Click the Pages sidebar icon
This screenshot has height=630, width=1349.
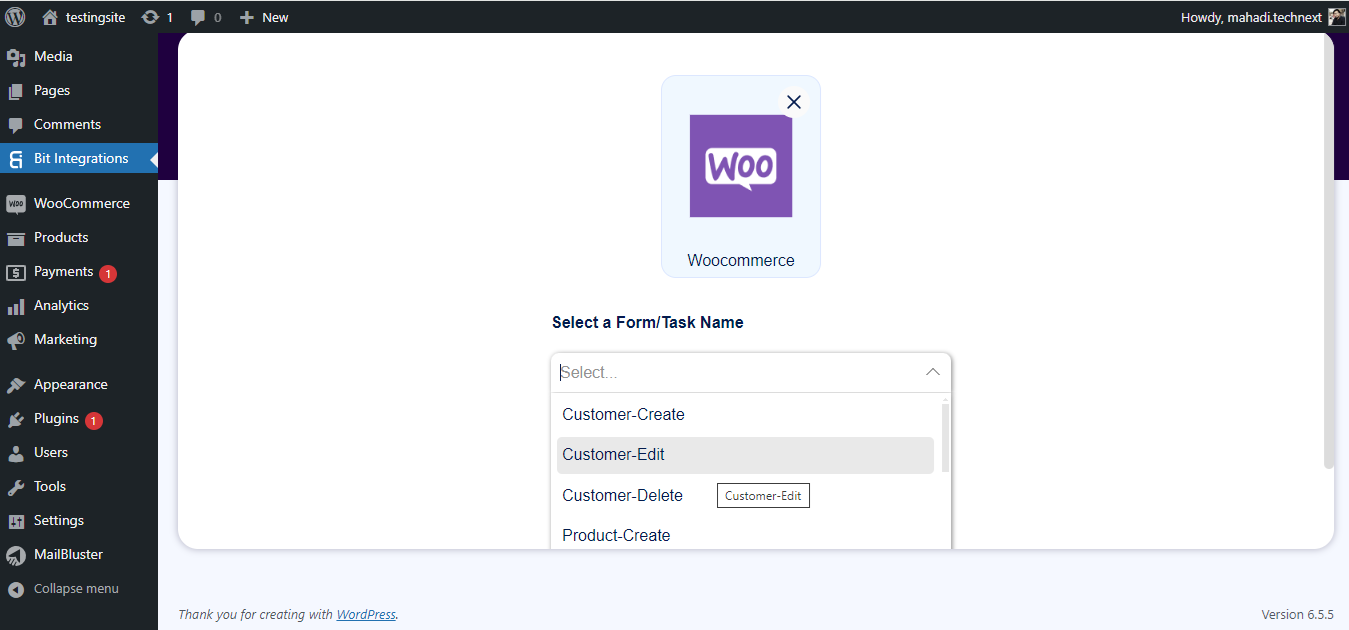coord(15,91)
